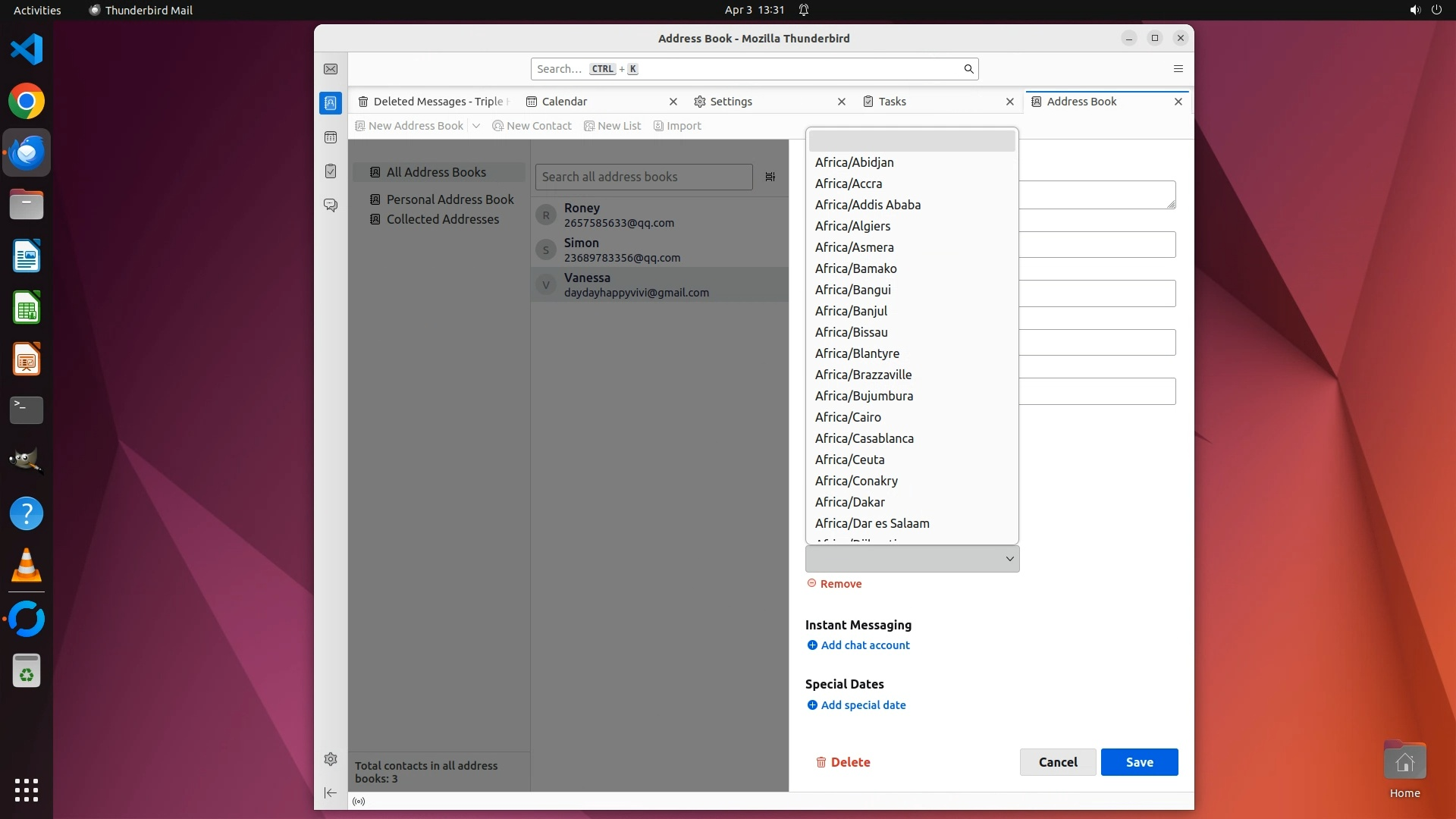Switch to the Tasks tab
The image size is (1456, 819).
892,102
